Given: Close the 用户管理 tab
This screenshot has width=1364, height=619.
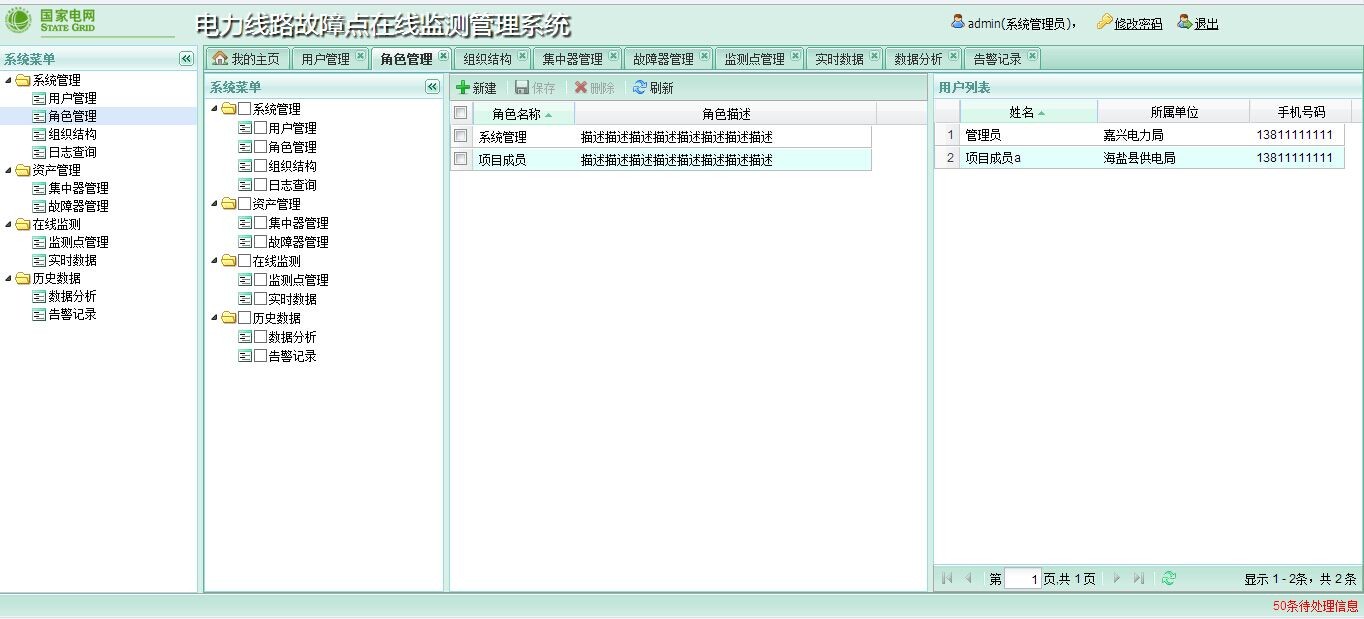Looking at the screenshot, I should [x=360, y=57].
